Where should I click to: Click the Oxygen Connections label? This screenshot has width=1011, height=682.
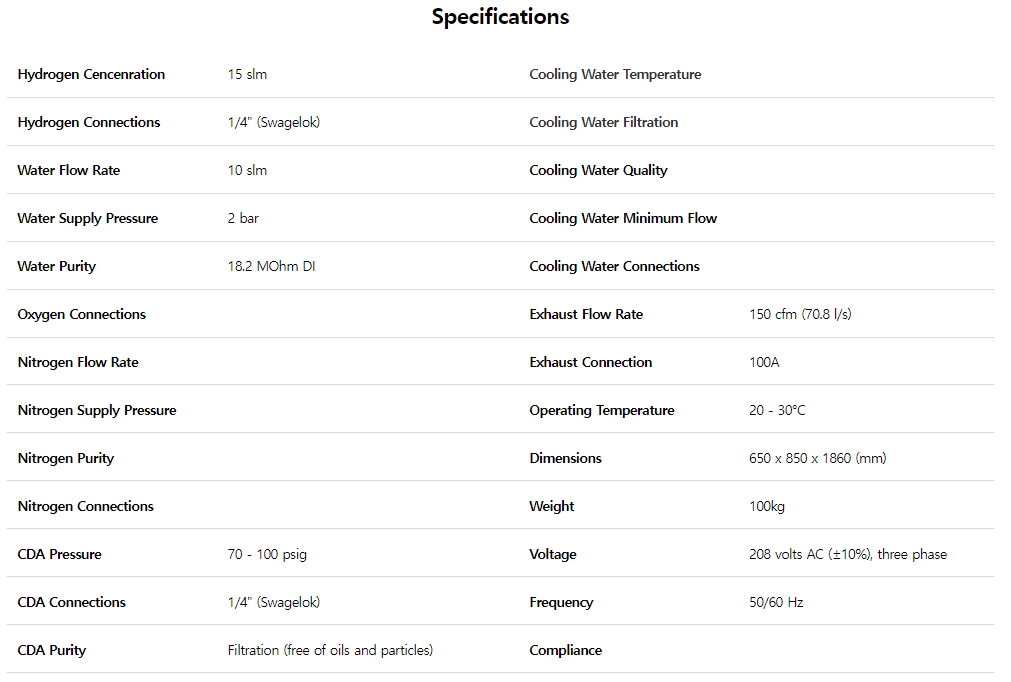click(82, 314)
